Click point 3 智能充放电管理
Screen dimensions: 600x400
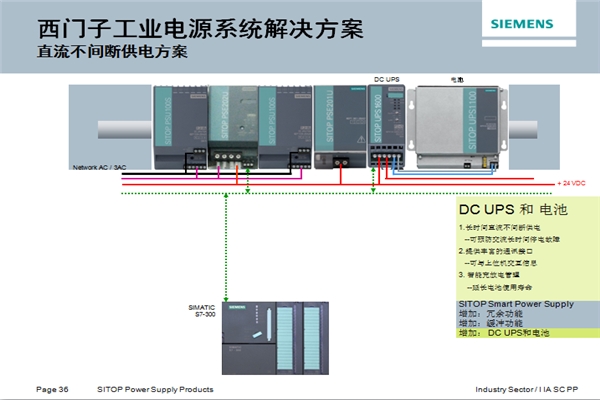489,275
